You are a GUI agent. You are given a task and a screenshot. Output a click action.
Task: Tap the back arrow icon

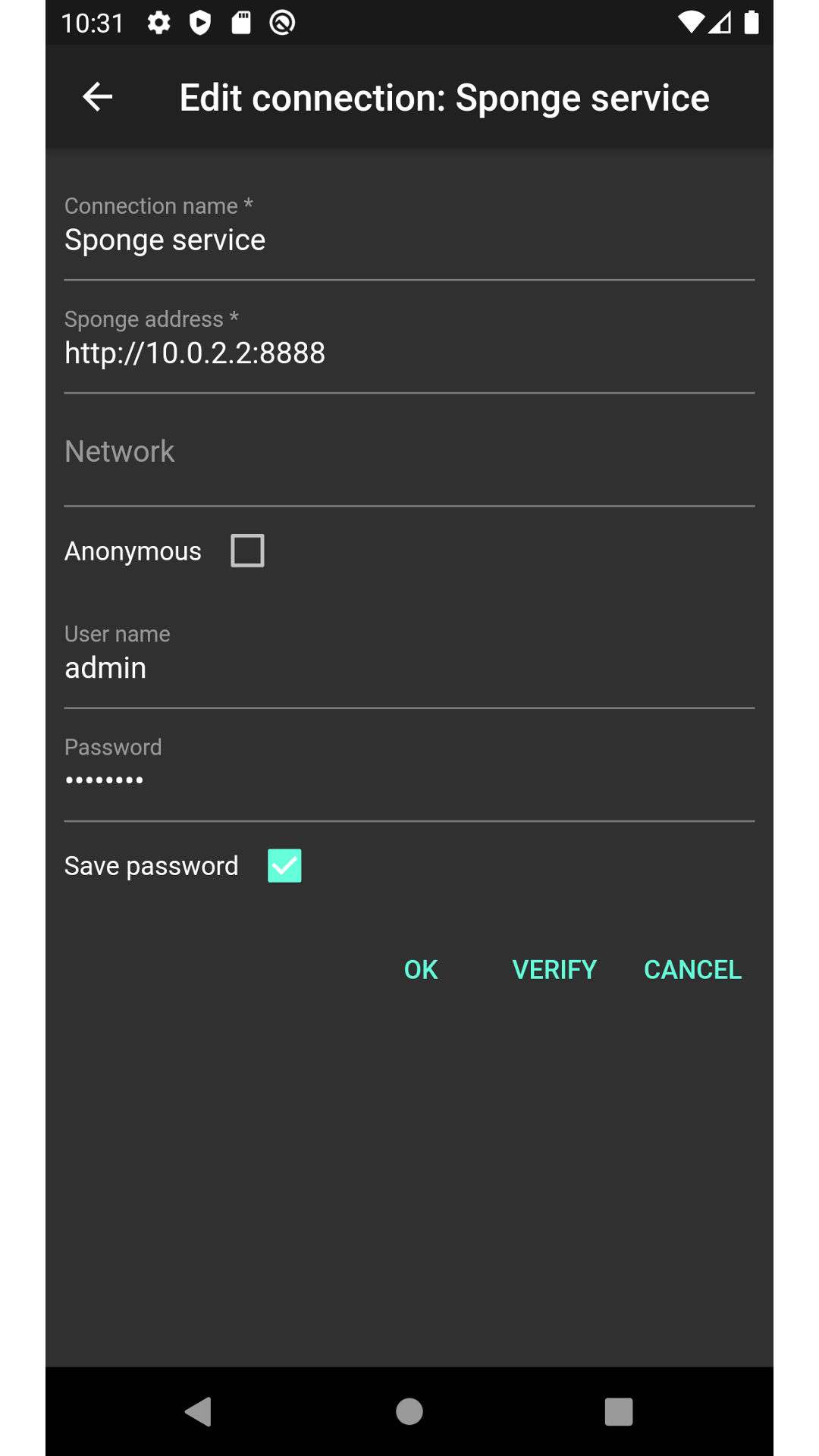click(97, 97)
